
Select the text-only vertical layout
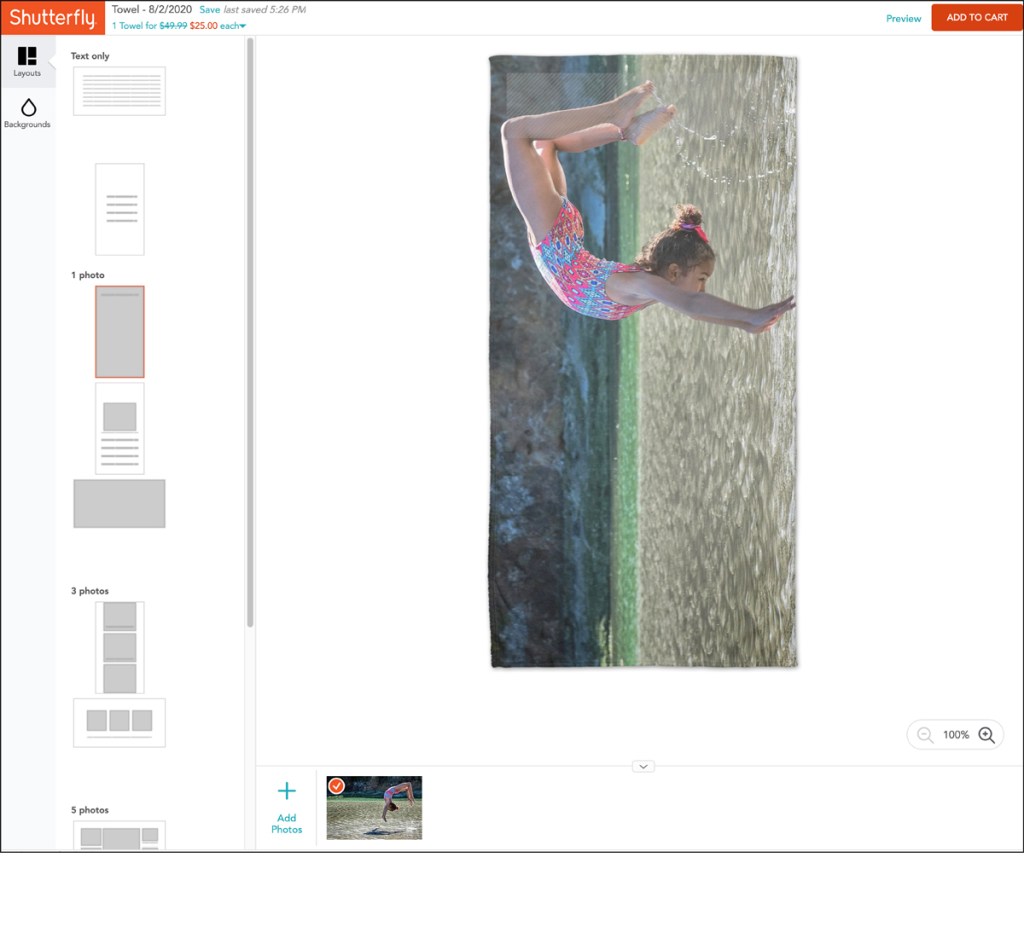point(120,209)
